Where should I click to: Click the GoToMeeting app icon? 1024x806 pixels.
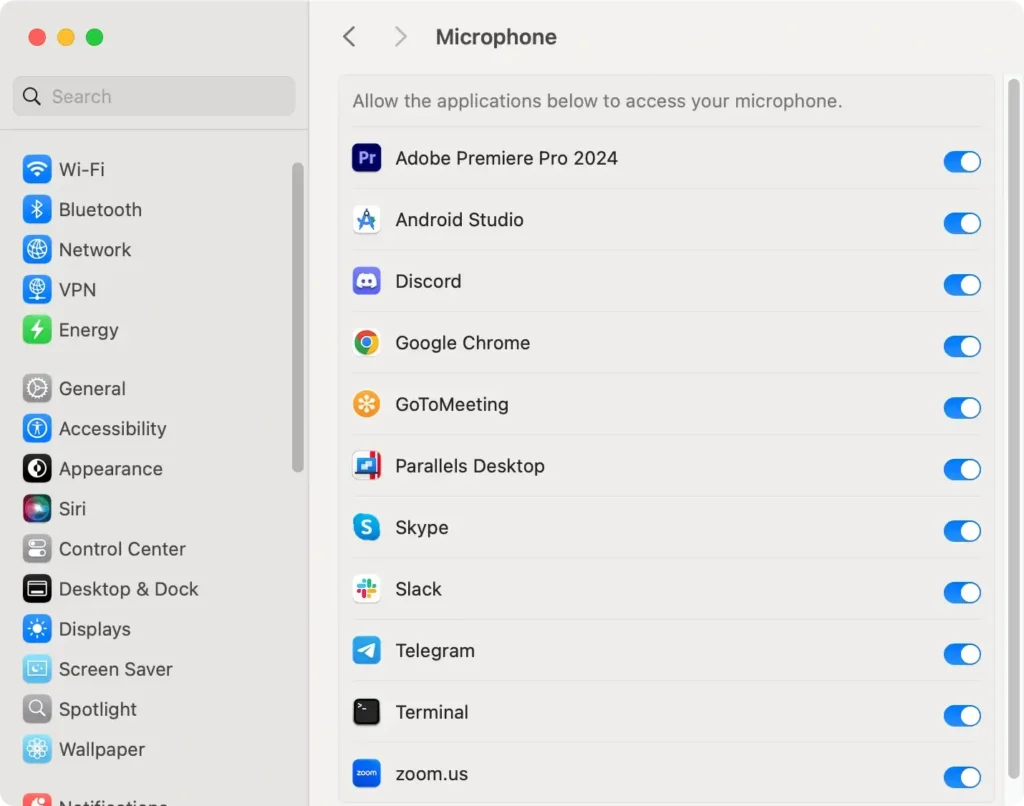[x=366, y=404]
